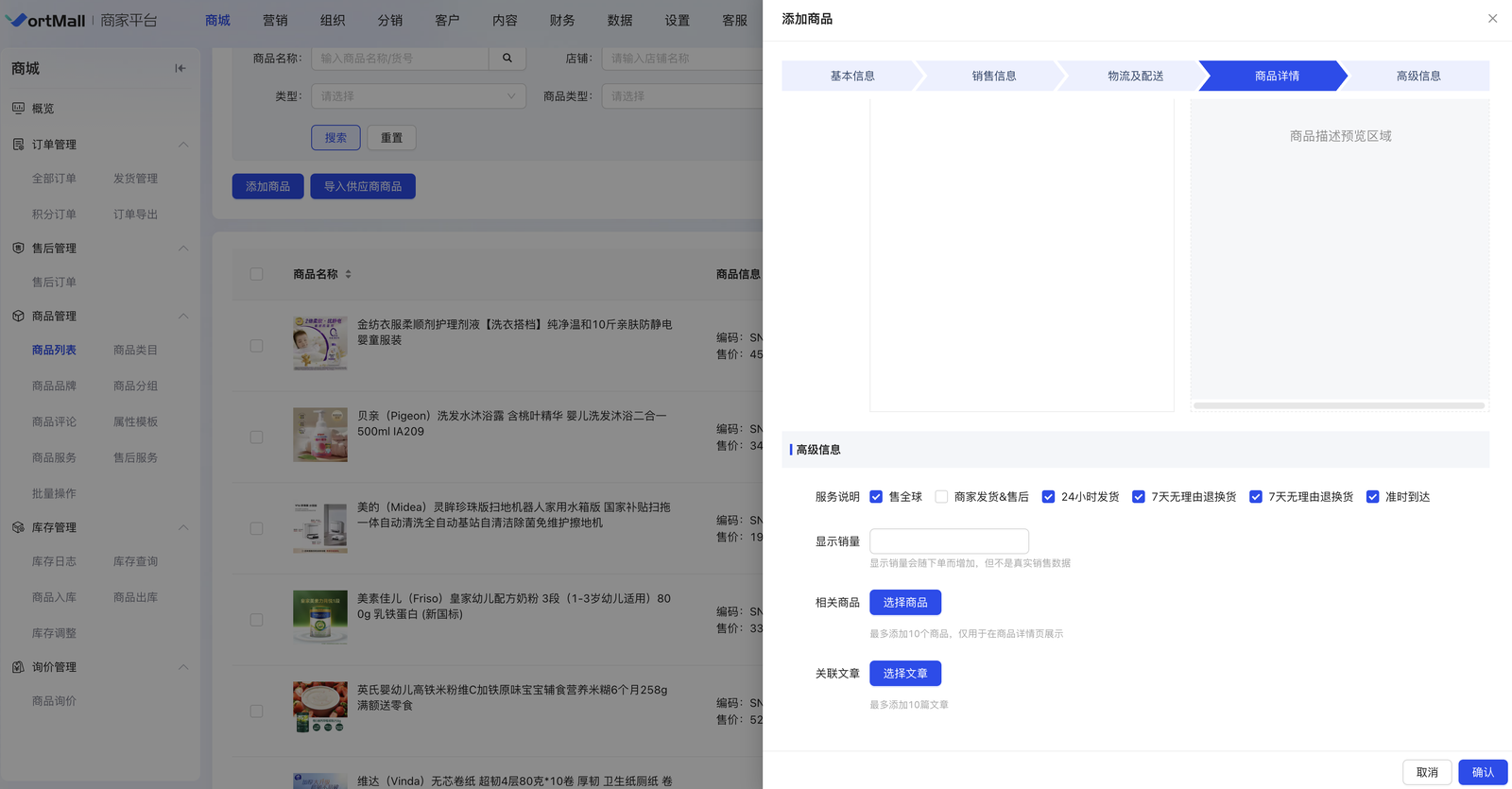1512x789 pixels.
Task: Enable the 商家发货&售后 checkbox
Action: 941,497
